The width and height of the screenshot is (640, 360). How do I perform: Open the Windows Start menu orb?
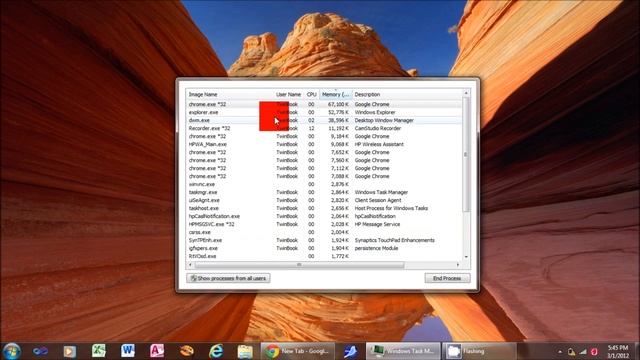click(x=11, y=351)
